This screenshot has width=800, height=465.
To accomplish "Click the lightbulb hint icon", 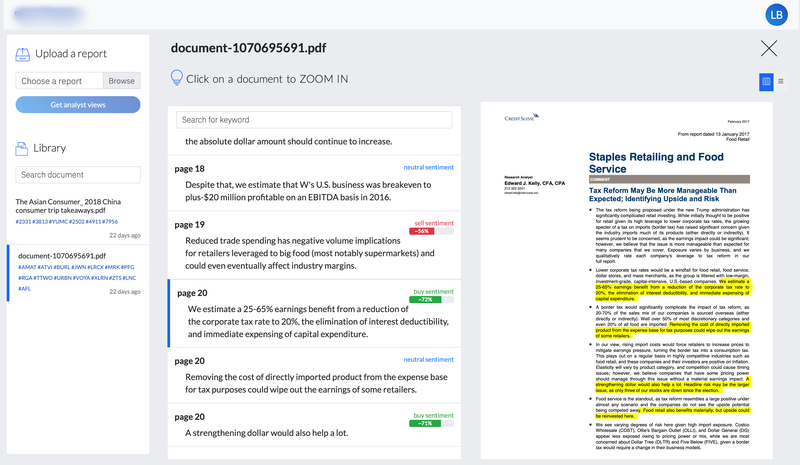I will click(x=177, y=78).
